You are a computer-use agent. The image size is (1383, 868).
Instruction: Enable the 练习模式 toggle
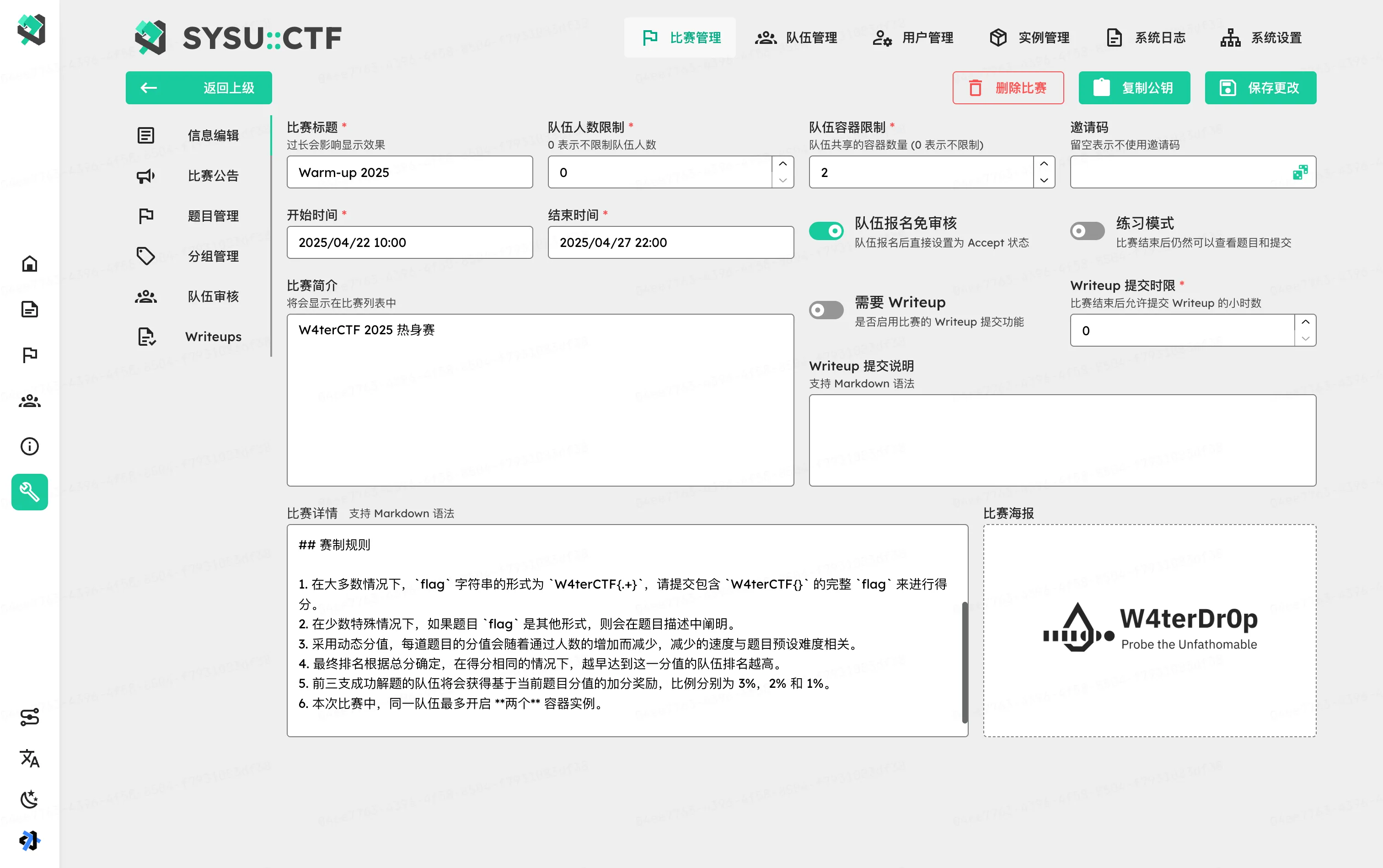click(x=1088, y=230)
